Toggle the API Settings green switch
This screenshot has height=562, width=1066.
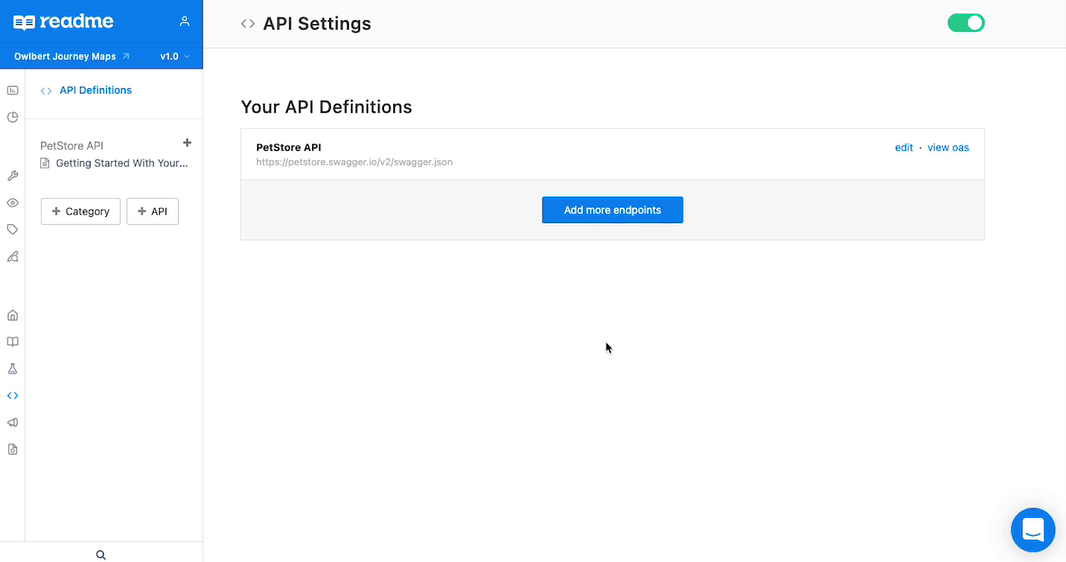click(x=966, y=23)
